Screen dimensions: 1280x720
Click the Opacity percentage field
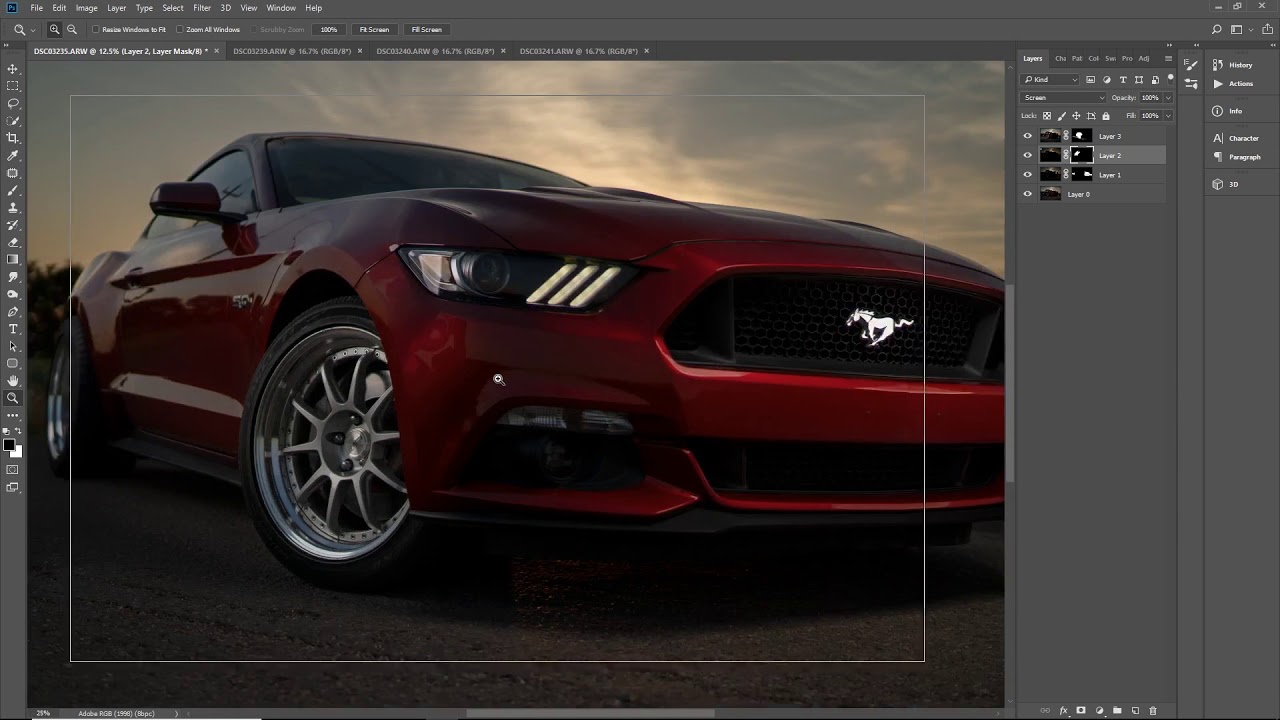(x=1150, y=97)
